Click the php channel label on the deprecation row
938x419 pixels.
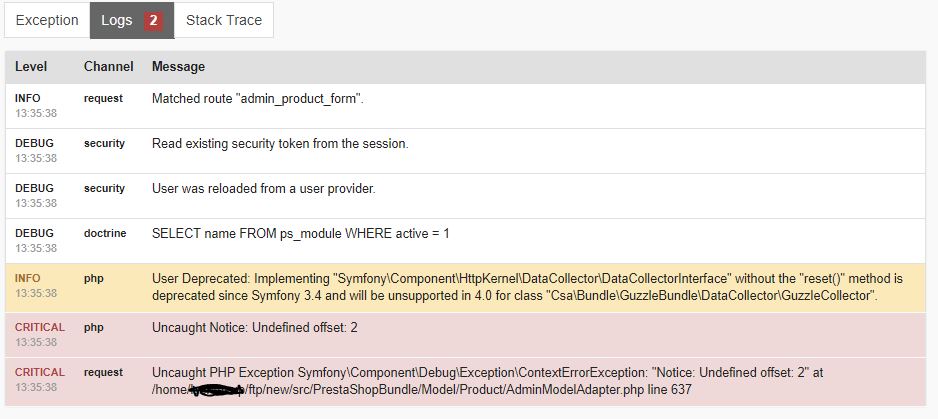tap(94, 278)
